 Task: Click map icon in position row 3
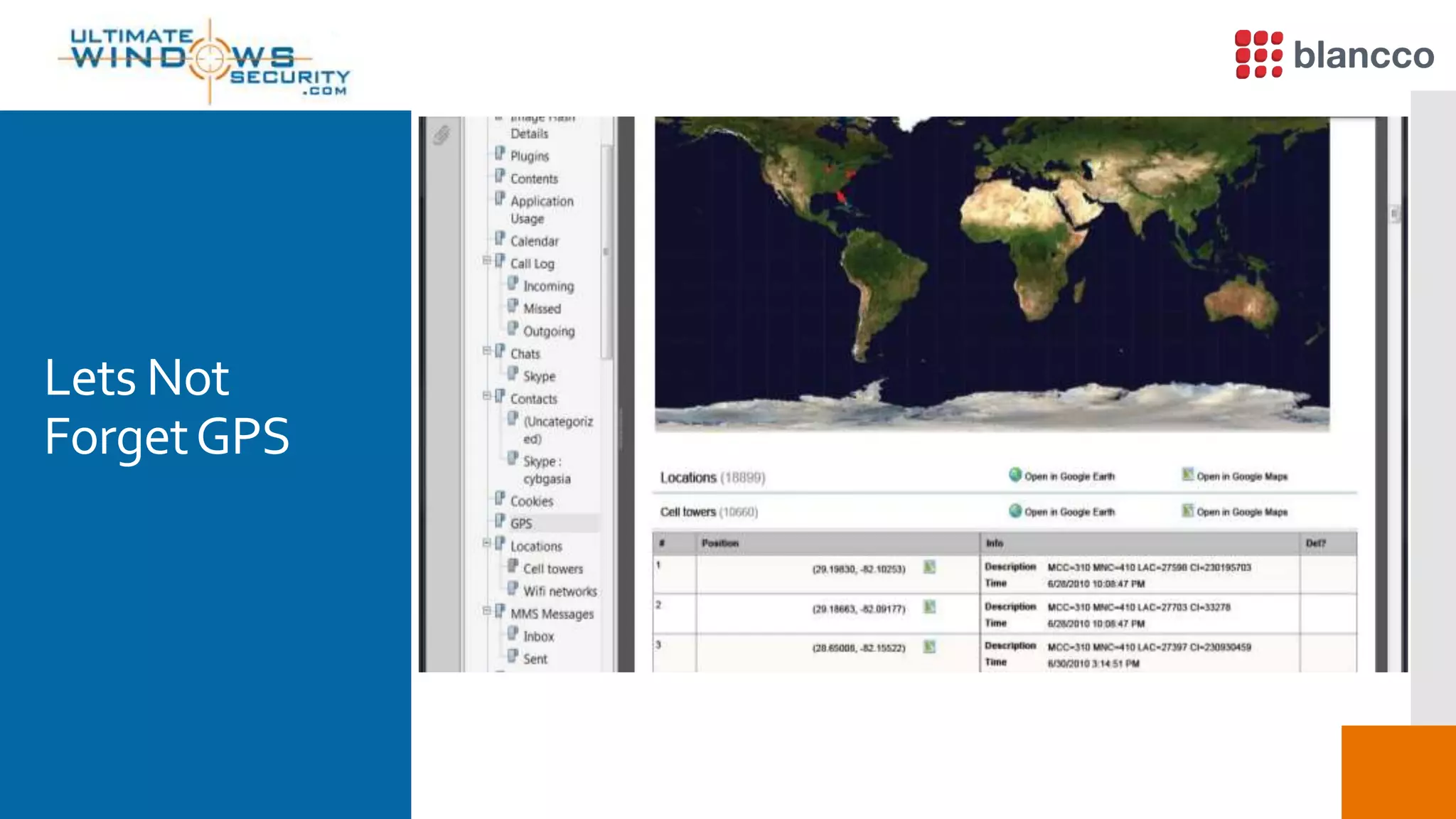929,647
